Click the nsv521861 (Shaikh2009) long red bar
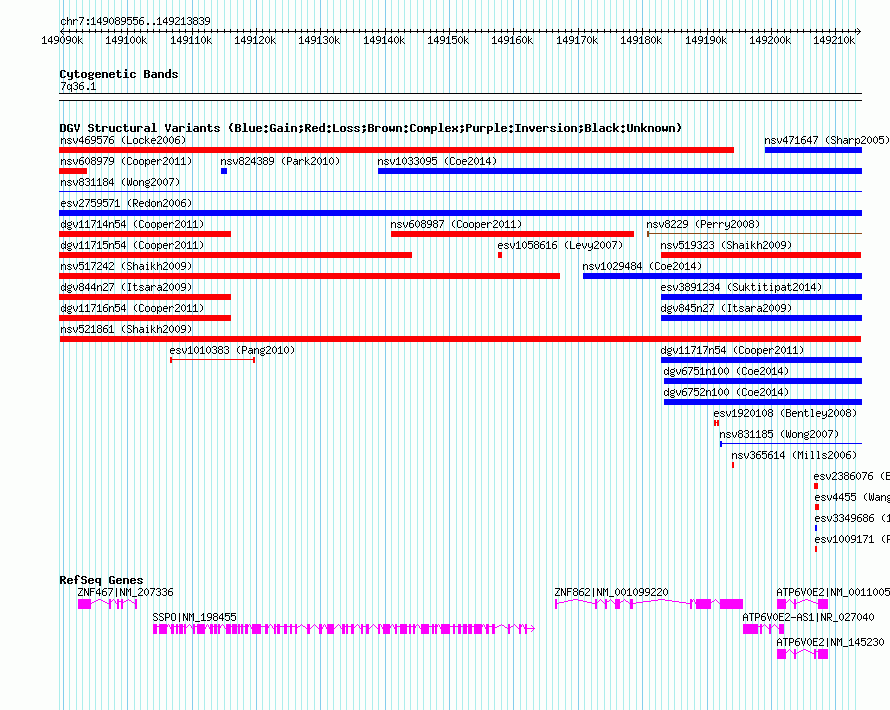 click(x=460, y=339)
